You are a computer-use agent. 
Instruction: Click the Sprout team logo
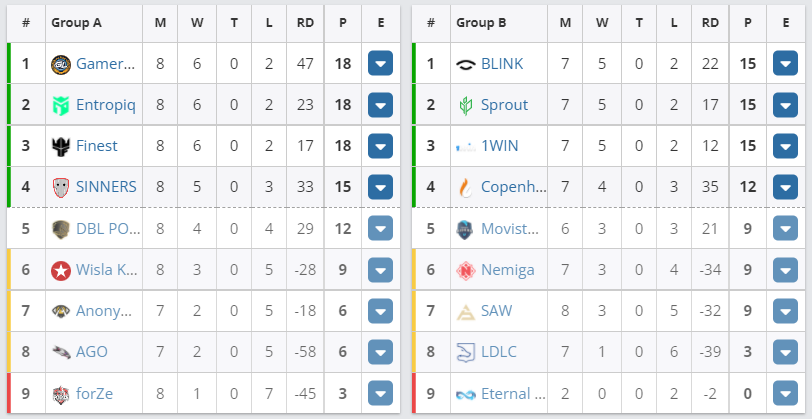(465, 105)
